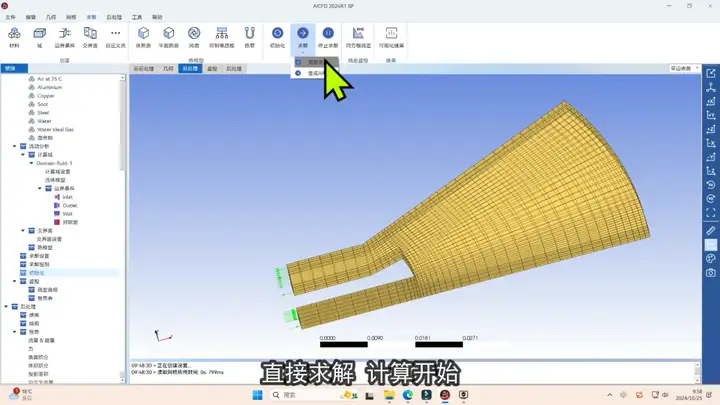This screenshot has height=405, width=720.
Task: Open the 后处理 menu in menu bar
Action: click(x=114, y=17)
